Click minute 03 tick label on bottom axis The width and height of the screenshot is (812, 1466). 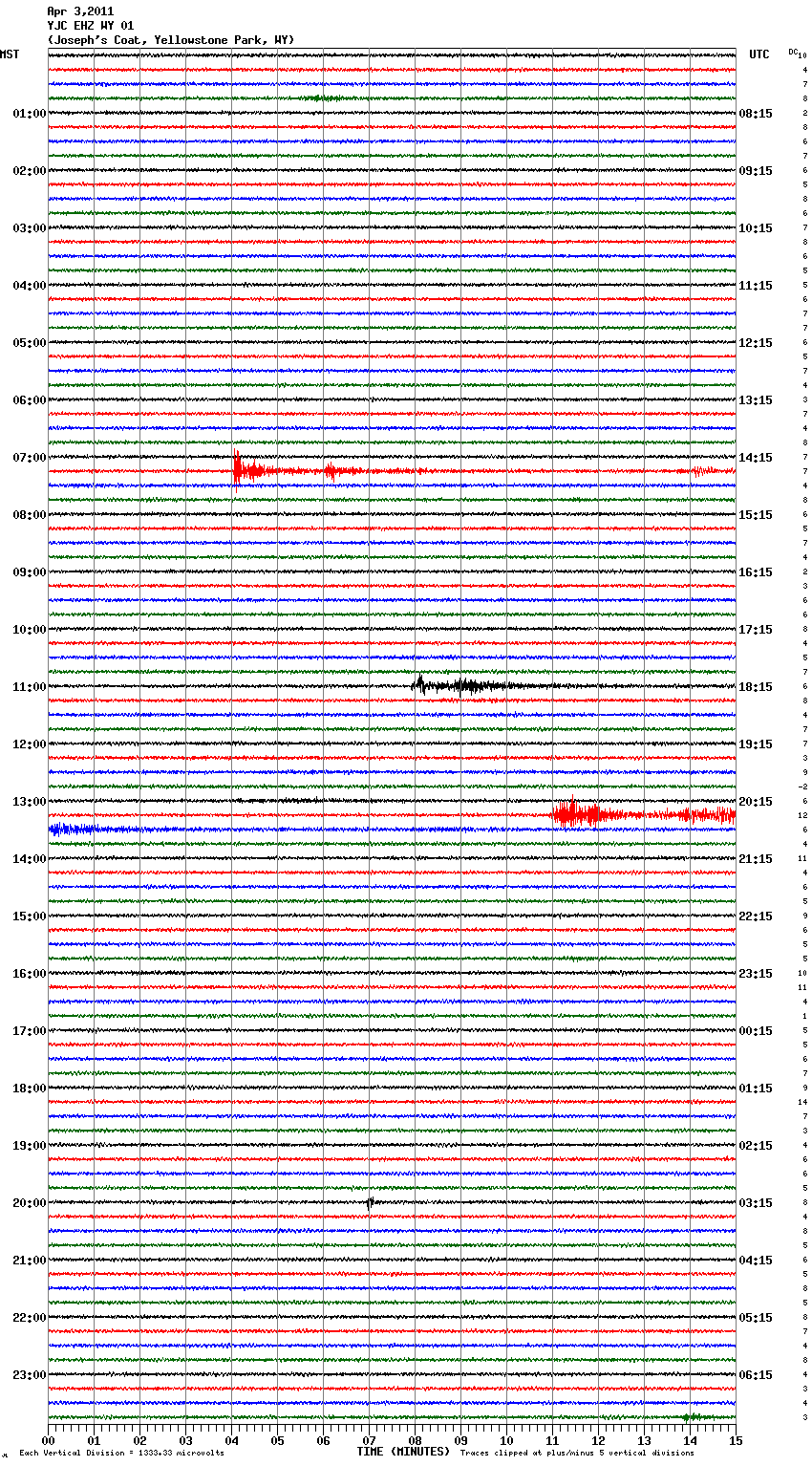(185, 1439)
